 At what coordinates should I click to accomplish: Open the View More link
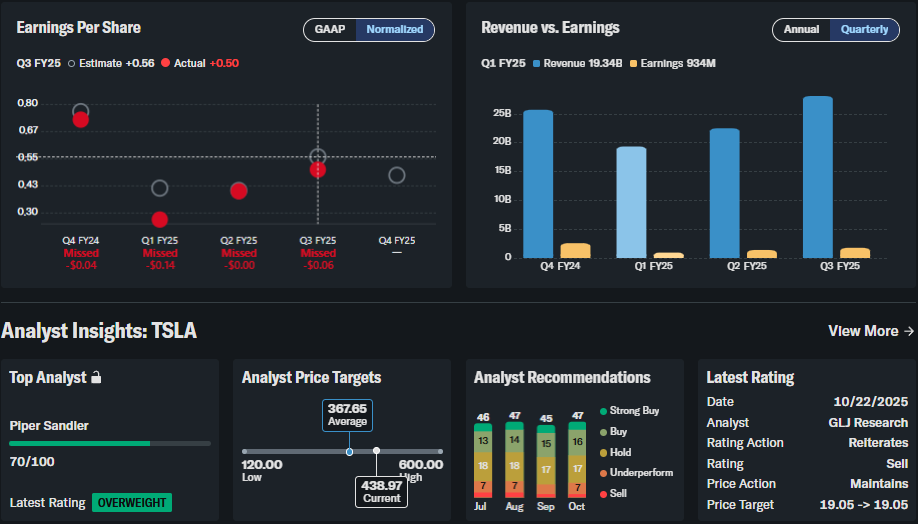pyautogui.click(x=871, y=331)
